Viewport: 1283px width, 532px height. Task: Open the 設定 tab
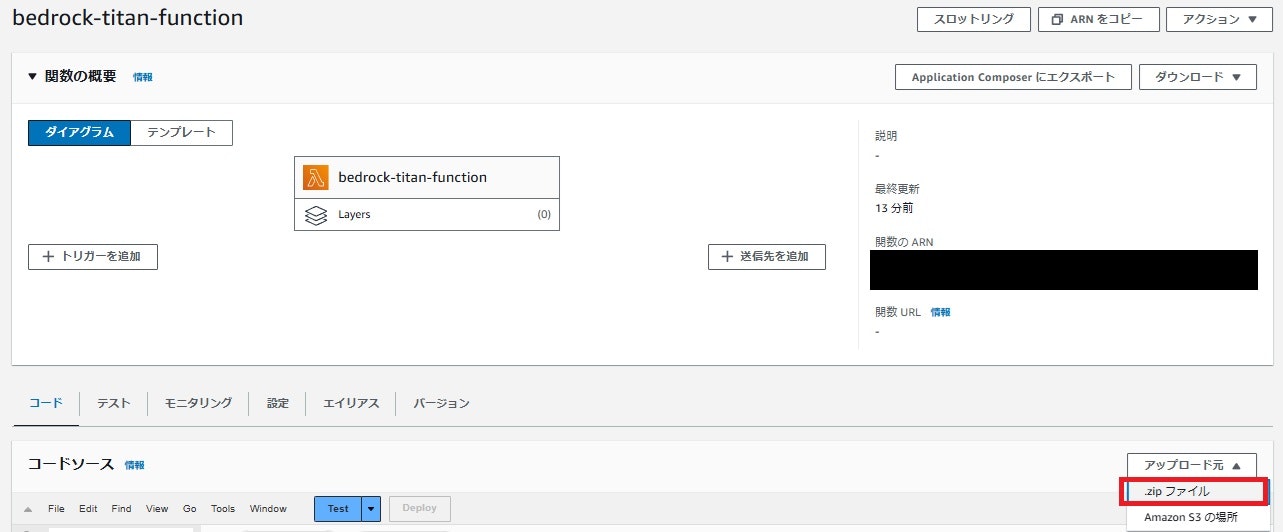(x=278, y=403)
